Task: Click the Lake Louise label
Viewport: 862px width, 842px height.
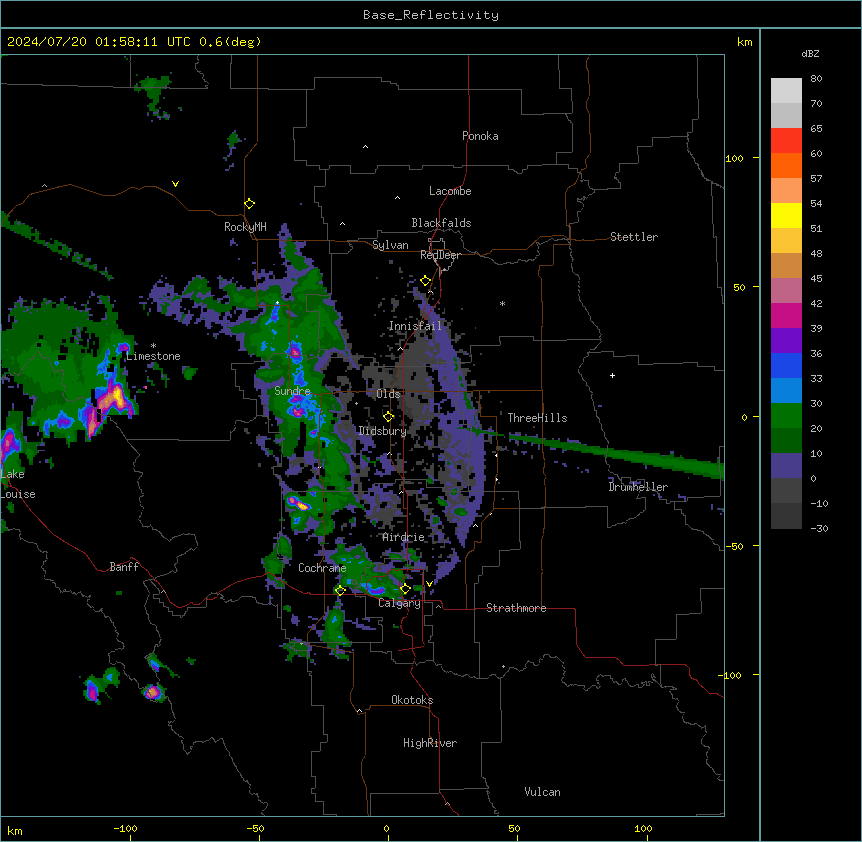Action: click(x=18, y=484)
